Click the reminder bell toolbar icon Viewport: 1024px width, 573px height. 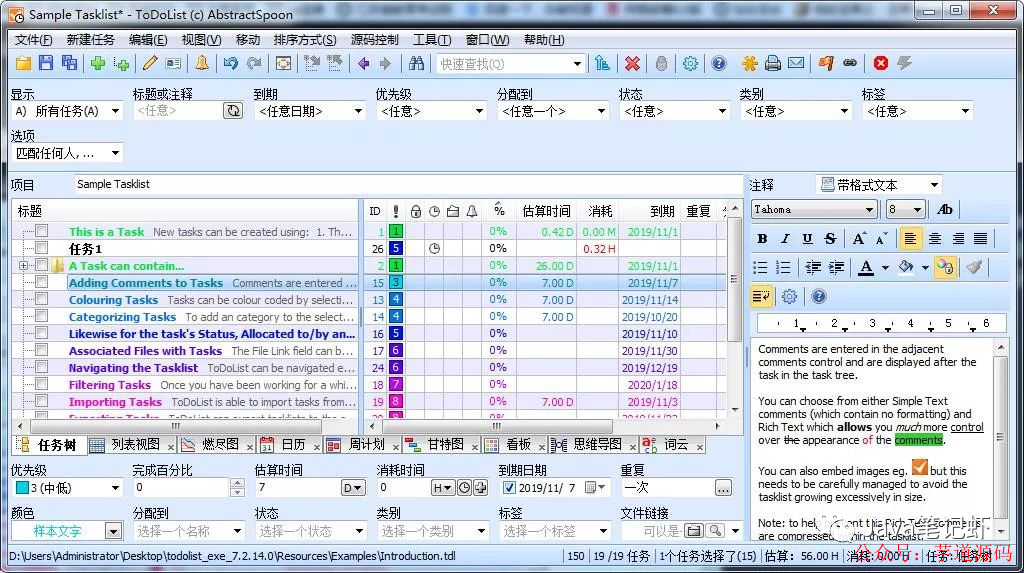pos(202,63)
